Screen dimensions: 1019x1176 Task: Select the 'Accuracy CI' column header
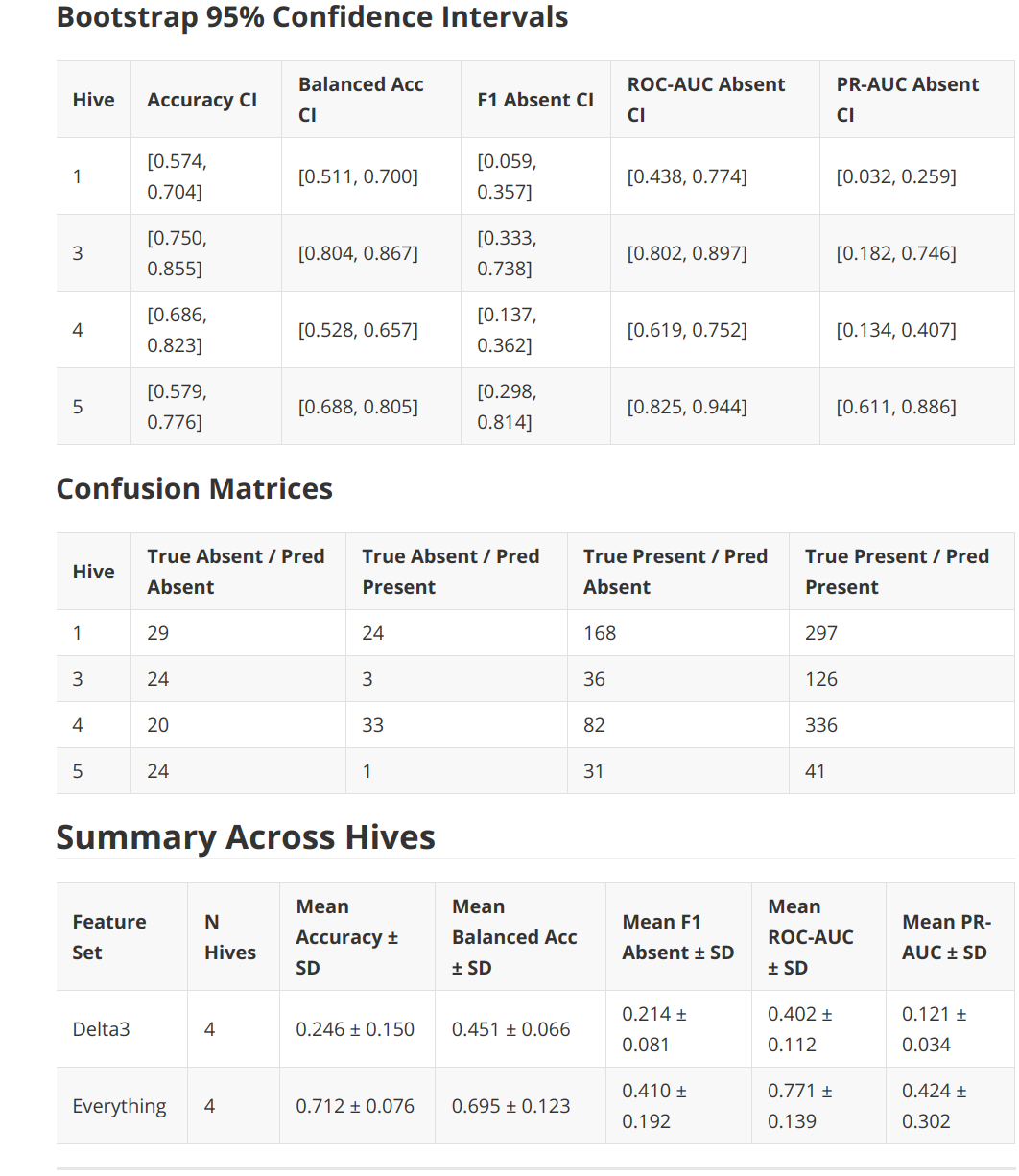click(x=201, y=100)
